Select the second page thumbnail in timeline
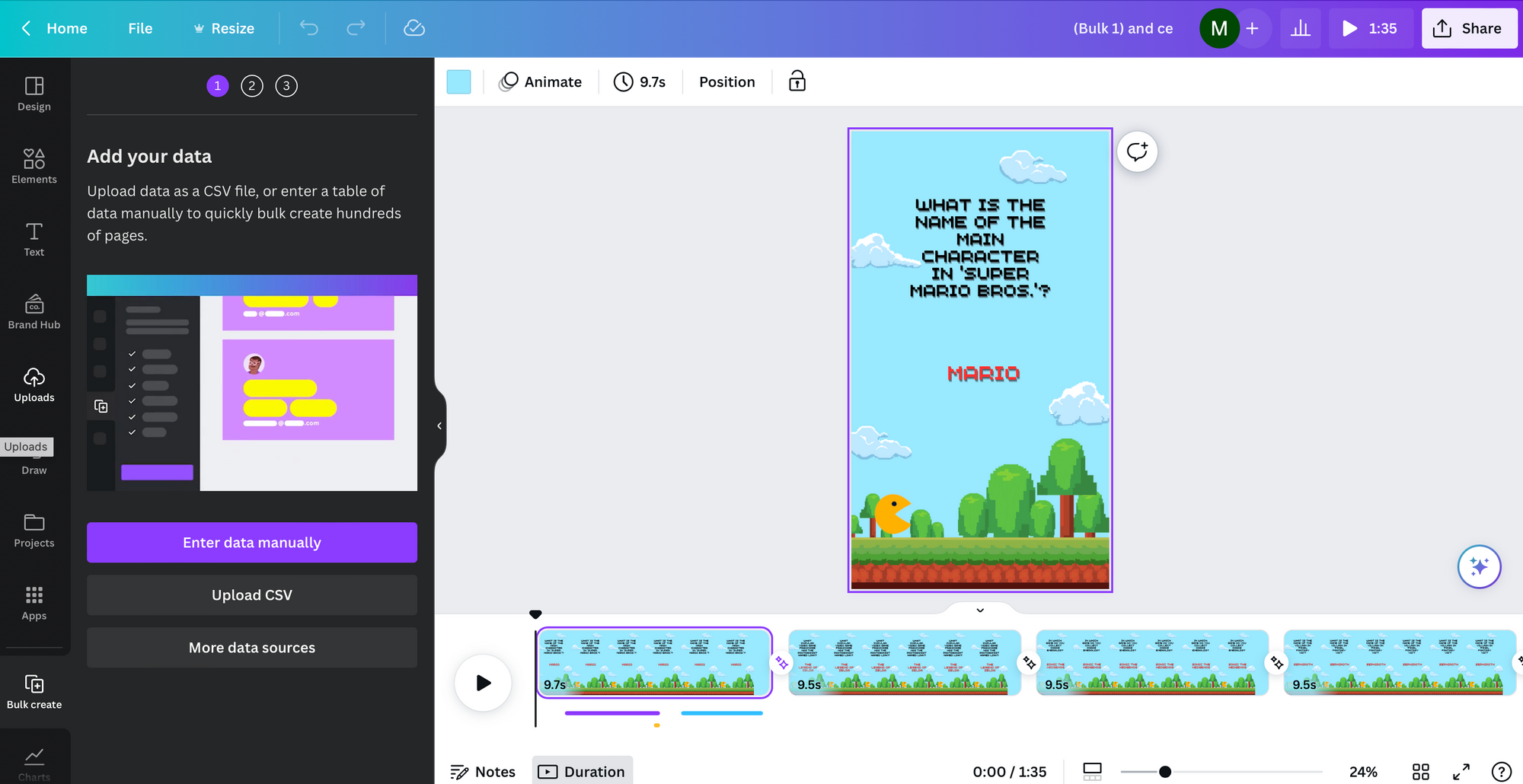 (903, 662)
